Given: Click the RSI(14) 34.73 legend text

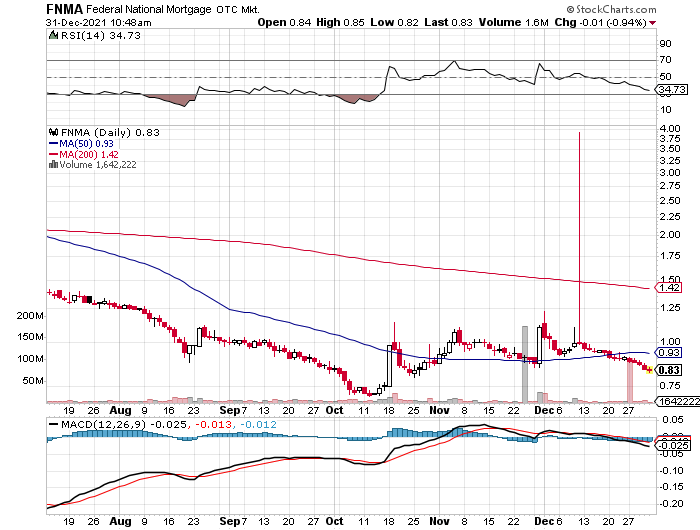Looking at the screenshot, I should [101, 35].
